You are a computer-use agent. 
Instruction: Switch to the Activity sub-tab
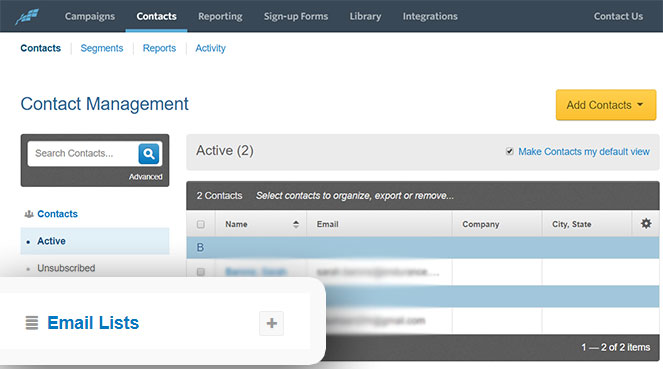pos(211,48)
